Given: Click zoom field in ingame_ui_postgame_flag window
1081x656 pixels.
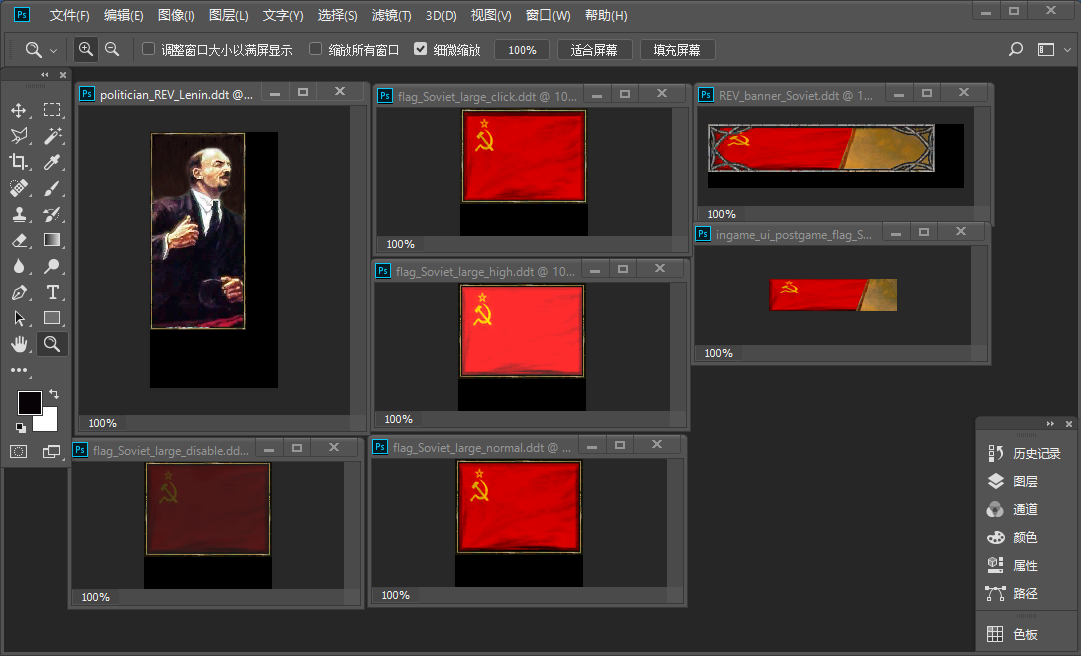Looking at the screenshot, I should pos(718,353).
